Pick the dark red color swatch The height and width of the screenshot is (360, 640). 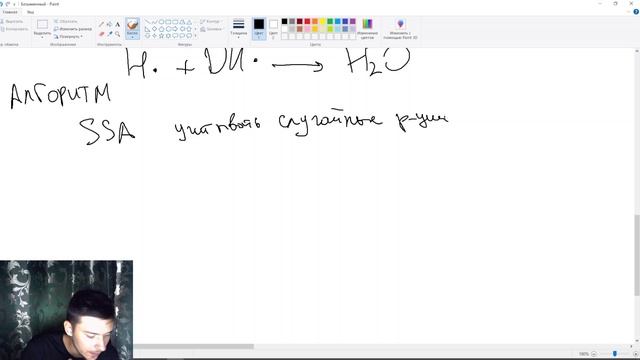pyautogui.click(x=300, y=22)
